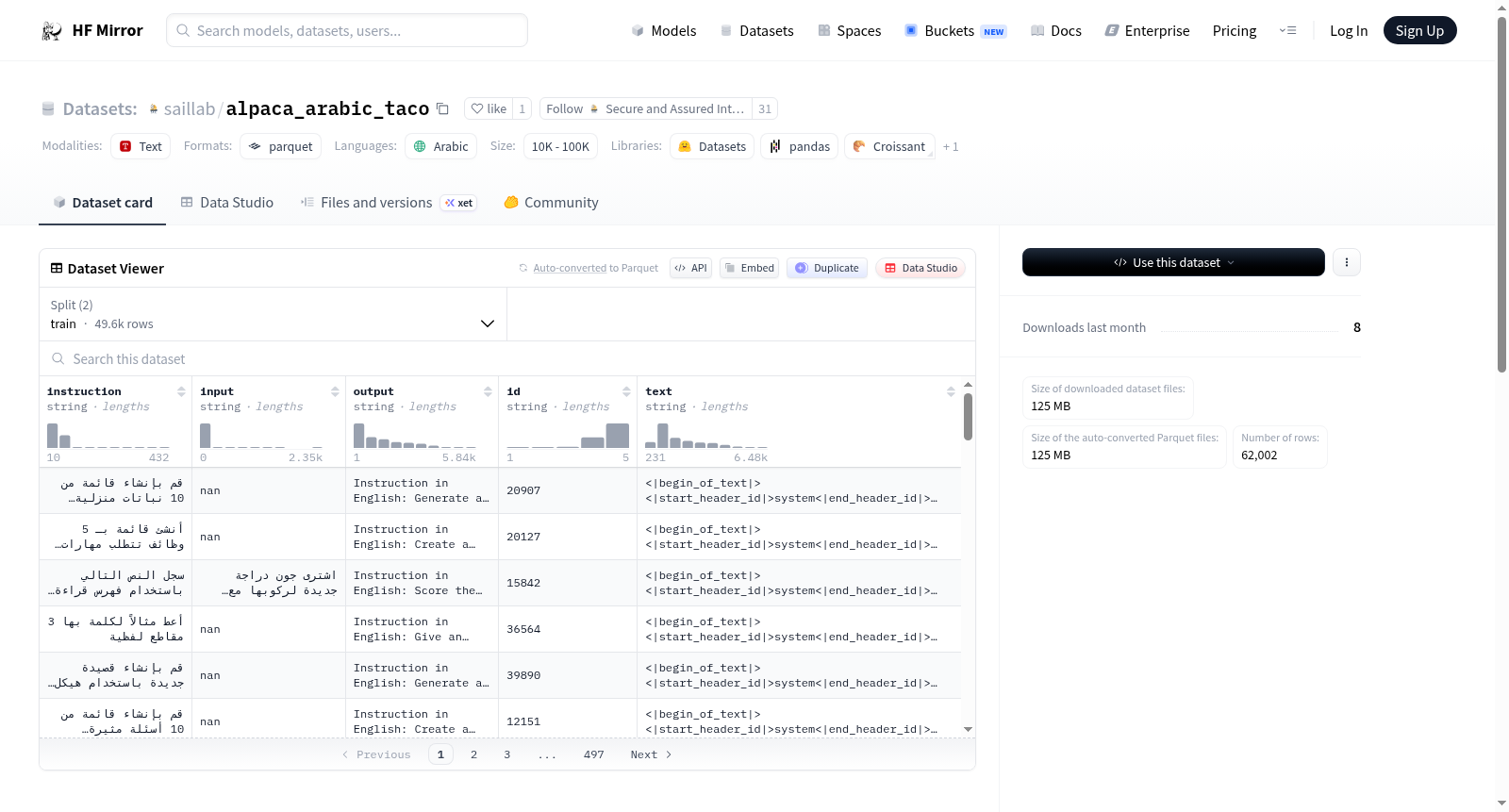Viewport: 1509px width, 812px height.
Task: Open the more navigation menu icon
Action: coord(1287,31)
